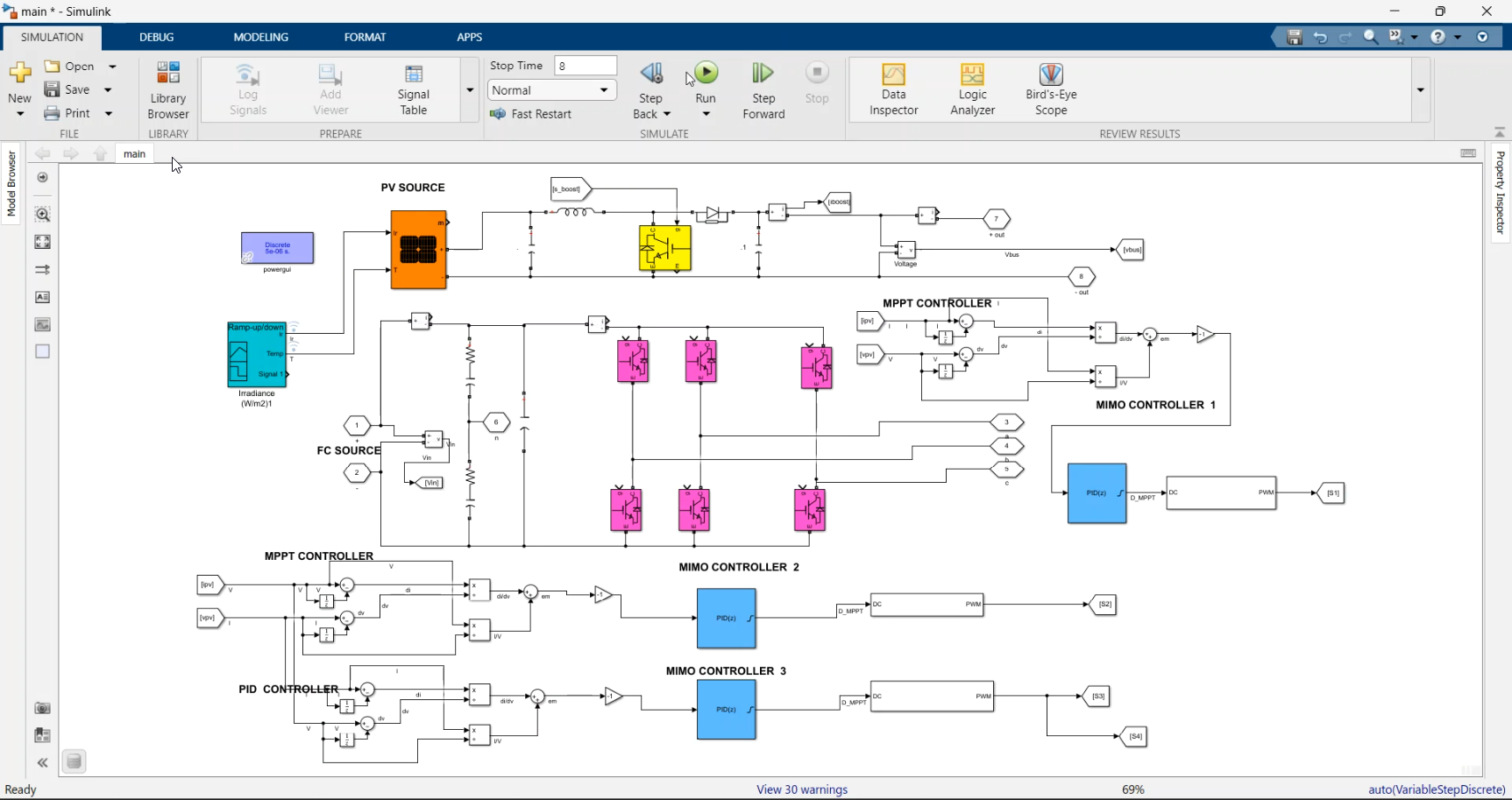This screenshot has width=1512, height=800.
Task: Expand the Open dropdown arrow
Action: pyautogui.click(x=112, y=67)
